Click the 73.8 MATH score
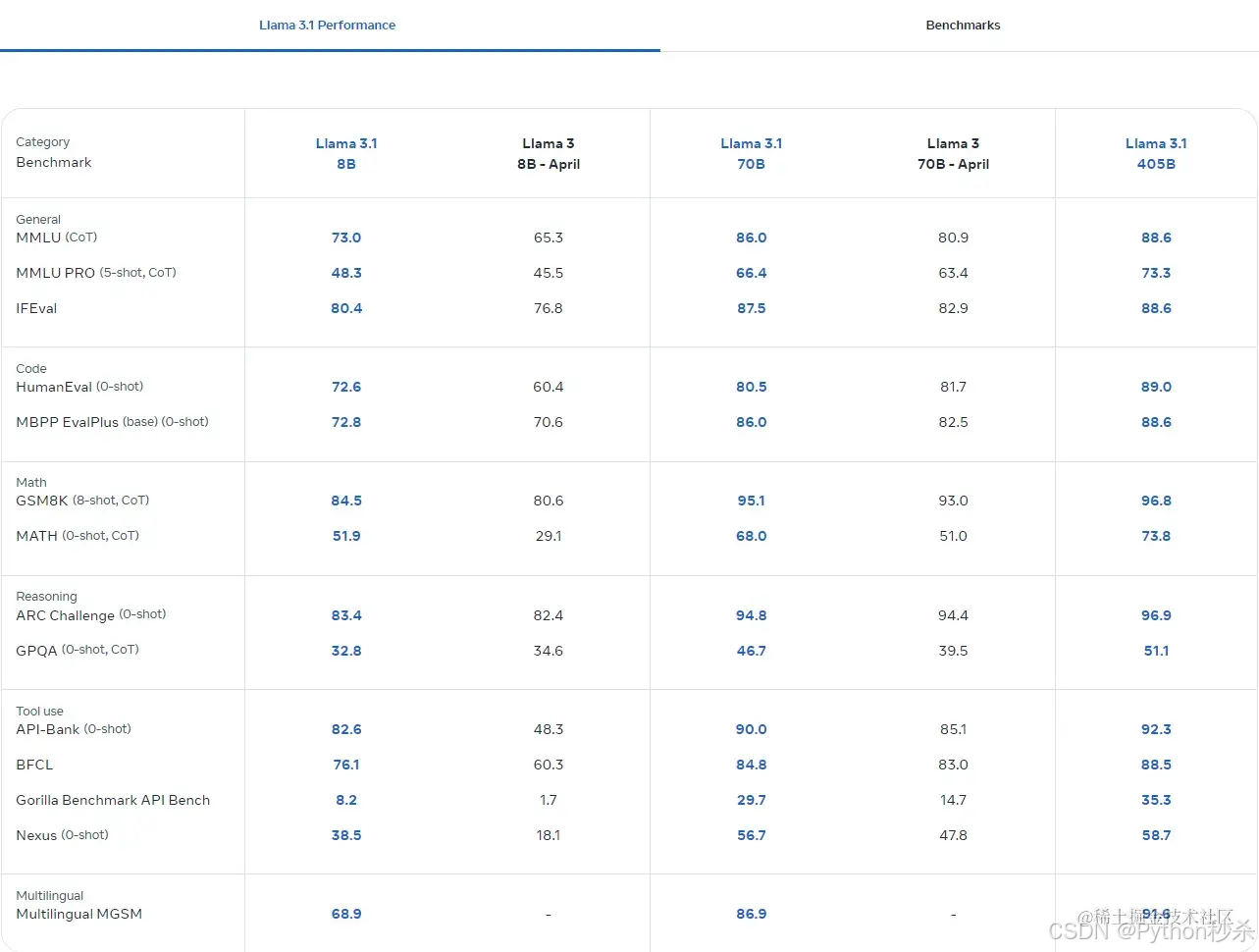The width and height of the screenshot is (1259, 952). pyautogui.click(x=1156, y=536)
